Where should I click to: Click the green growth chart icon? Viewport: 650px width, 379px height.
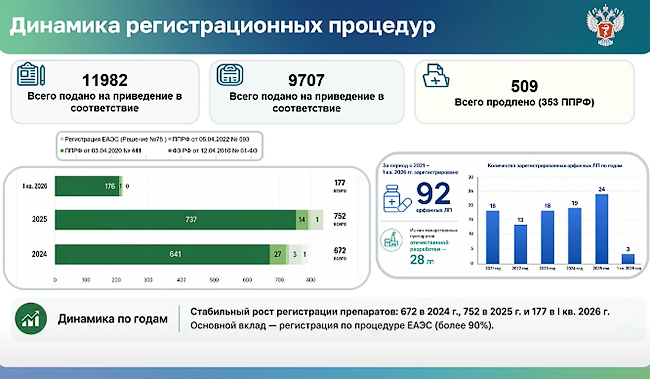point(31,319)
